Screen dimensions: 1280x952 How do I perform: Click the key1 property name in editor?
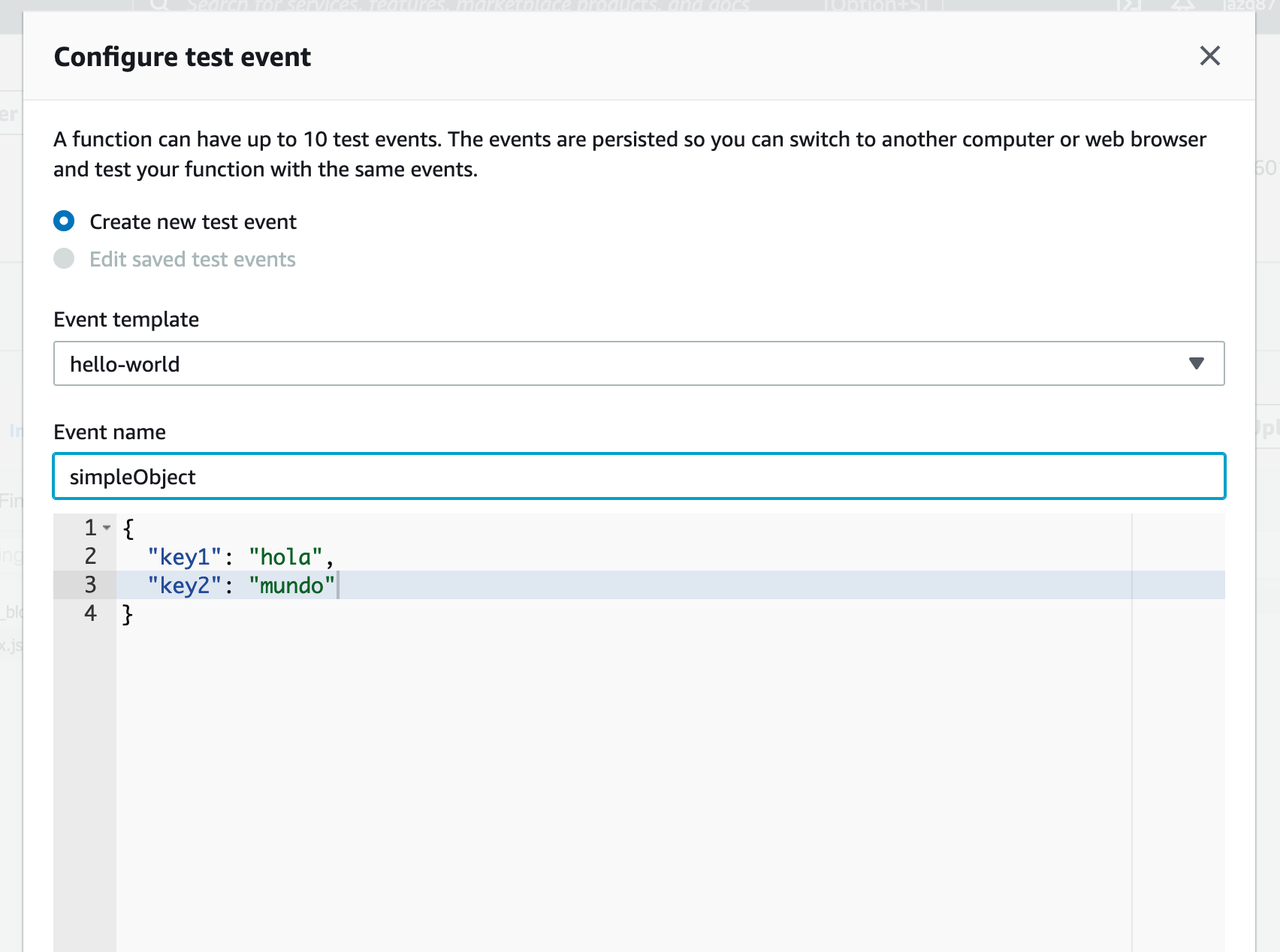pos(184,556)
